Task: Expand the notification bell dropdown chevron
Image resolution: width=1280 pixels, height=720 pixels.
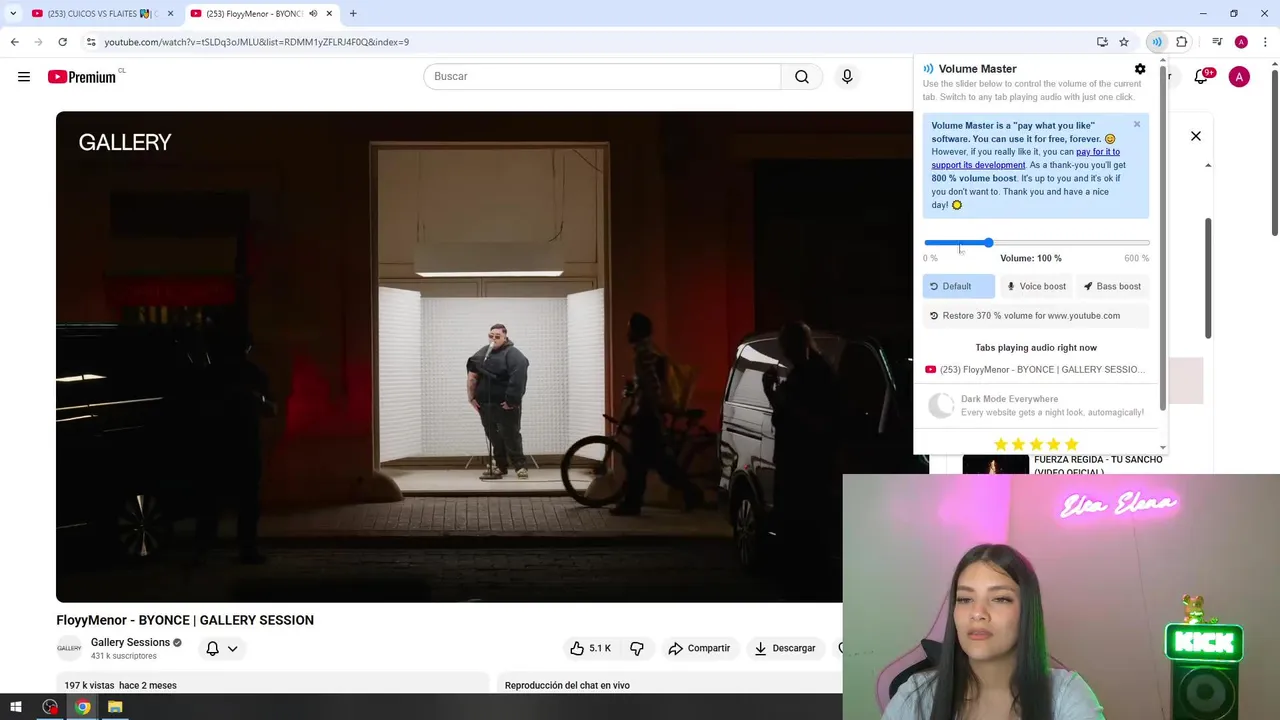Action: coord(232,648)
